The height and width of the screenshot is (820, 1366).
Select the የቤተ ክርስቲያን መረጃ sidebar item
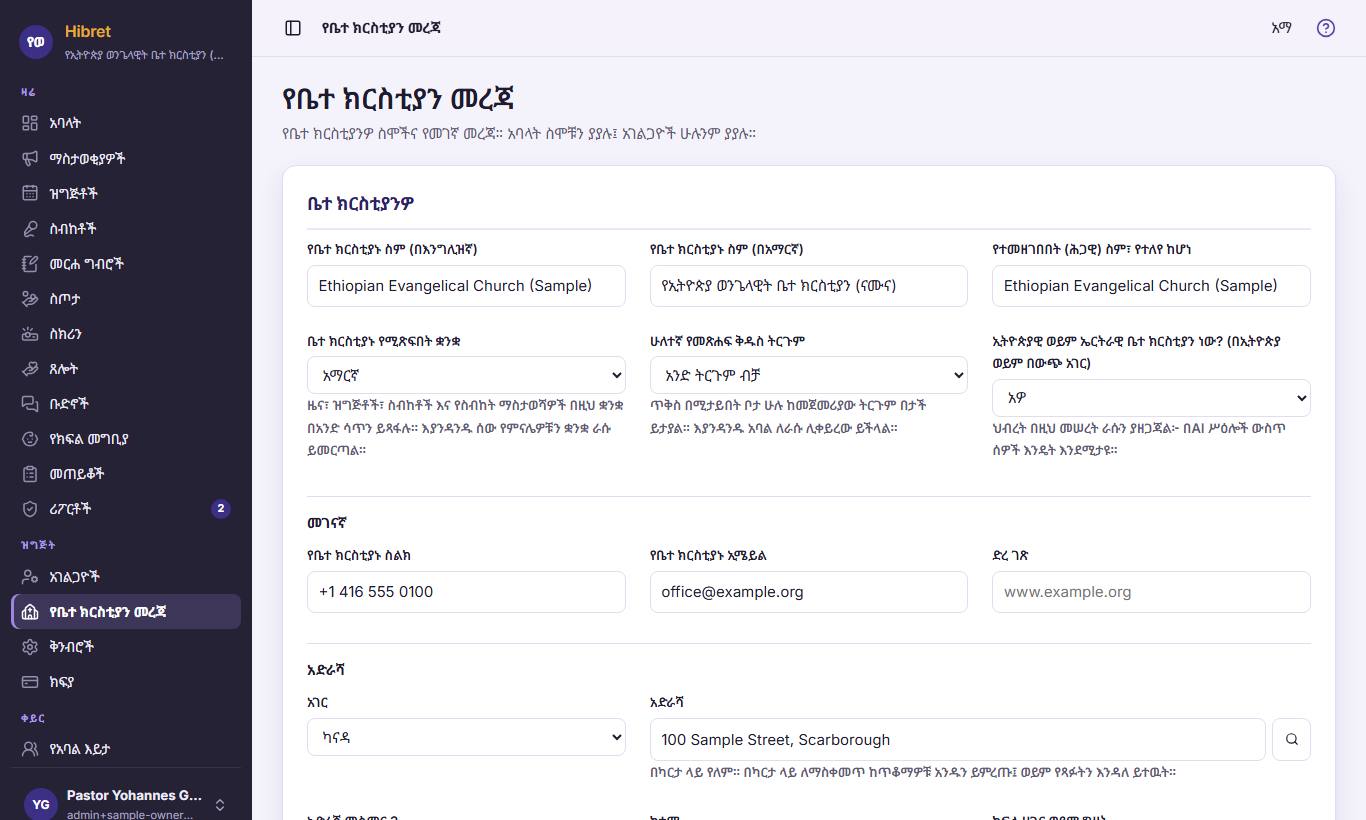pos(126,612)
